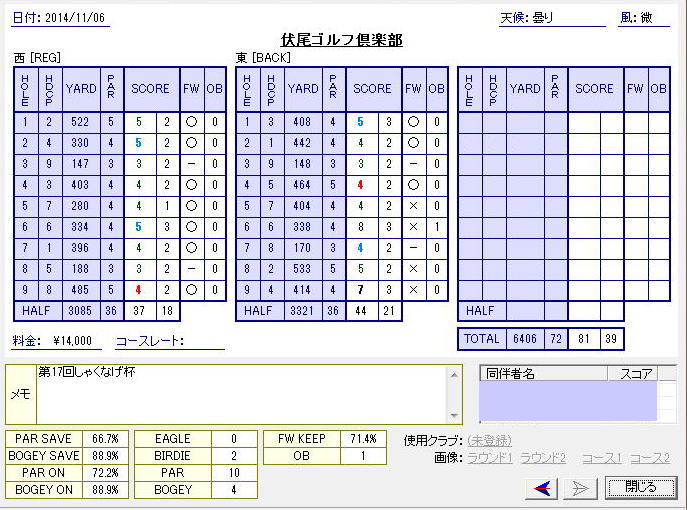Click West HALF score 37
This screenshot has width=687, height=510.
pos(139,311)
